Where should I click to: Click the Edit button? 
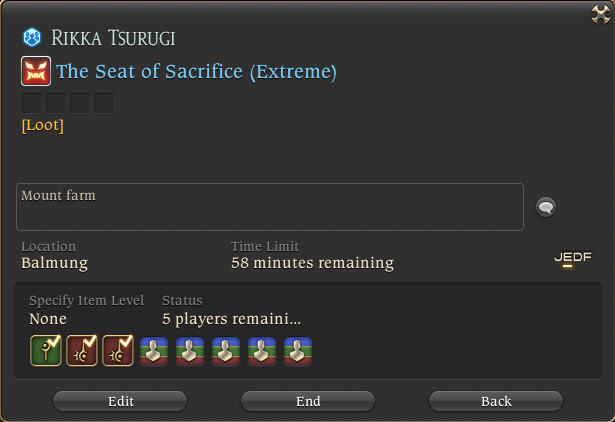[120, 401]
